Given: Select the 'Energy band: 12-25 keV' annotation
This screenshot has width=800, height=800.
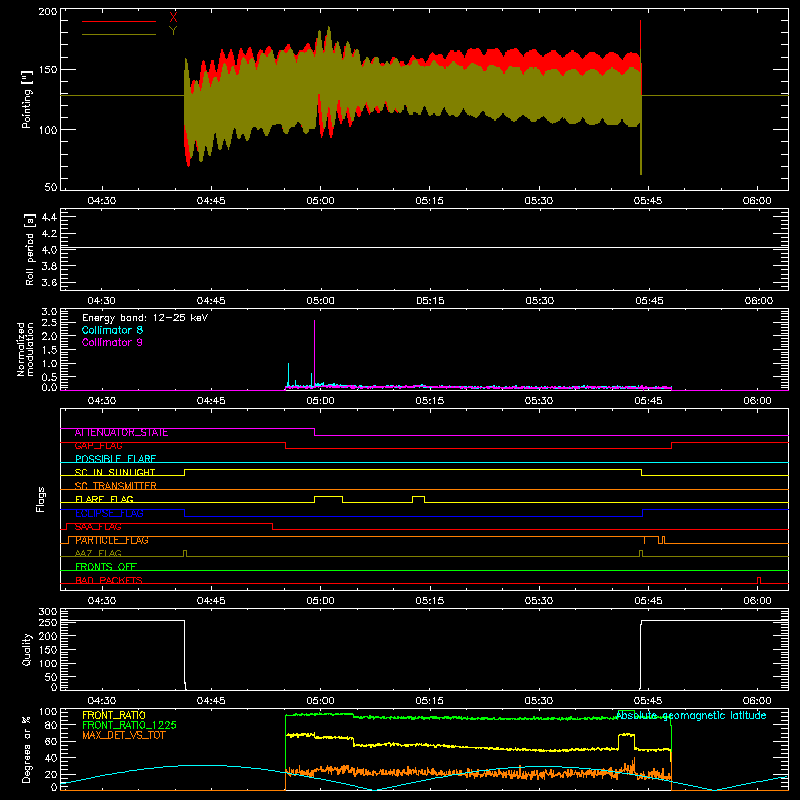Looking at the screenshot, I should [x=145, y=318].
